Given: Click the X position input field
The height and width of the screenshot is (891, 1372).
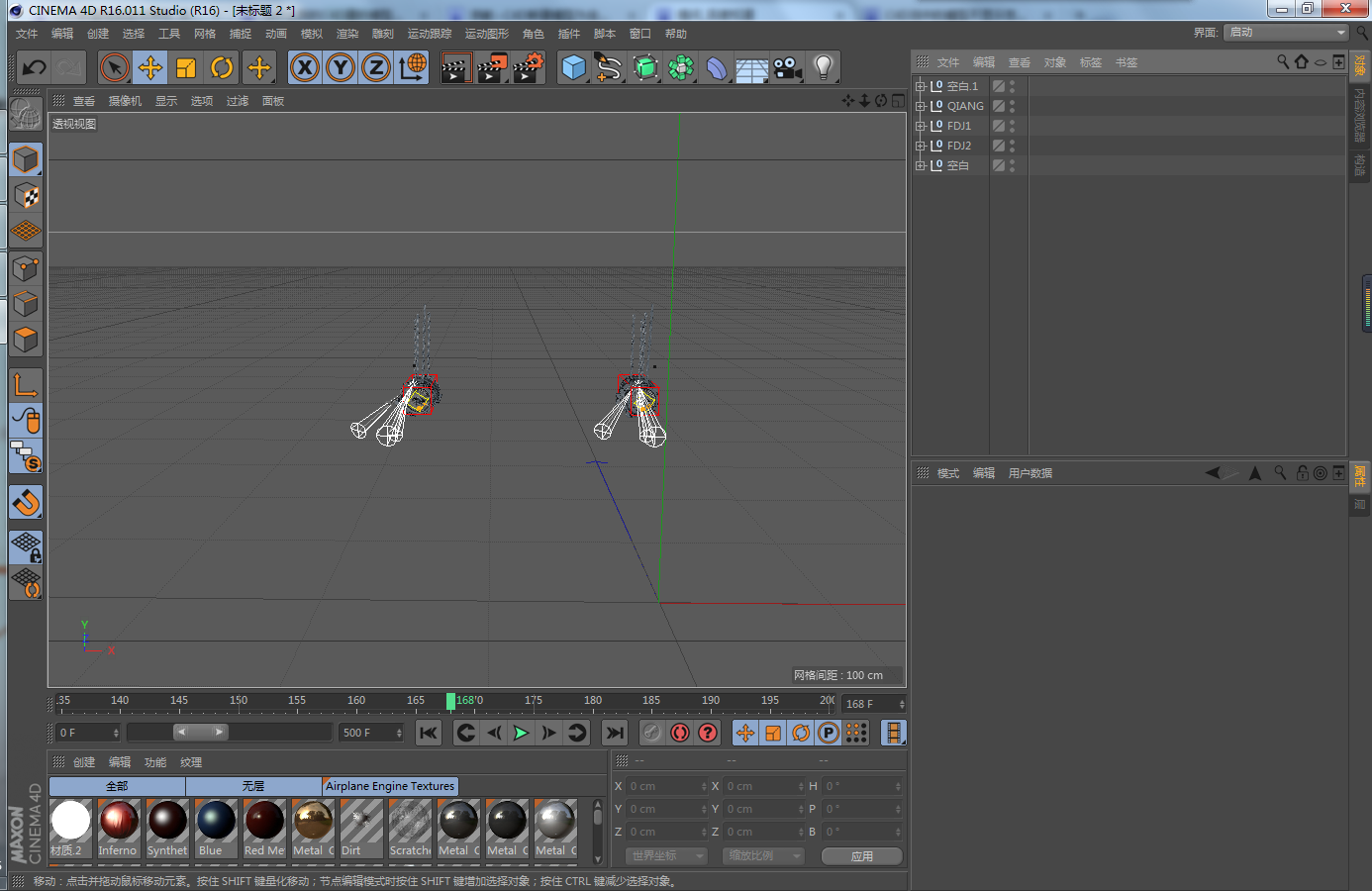Looking at the screenshot, I should click(663, 786).
